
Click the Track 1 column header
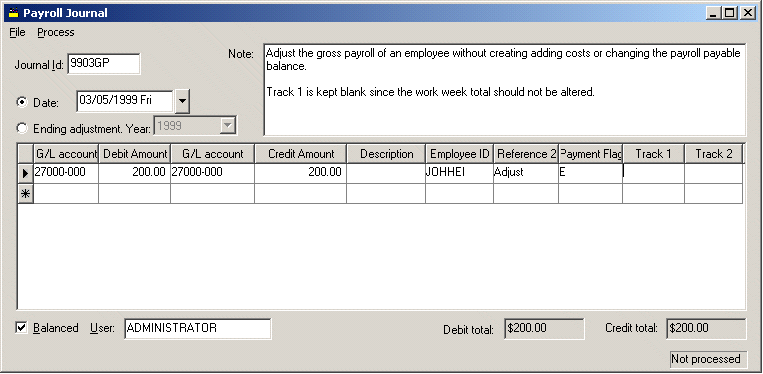654,154
